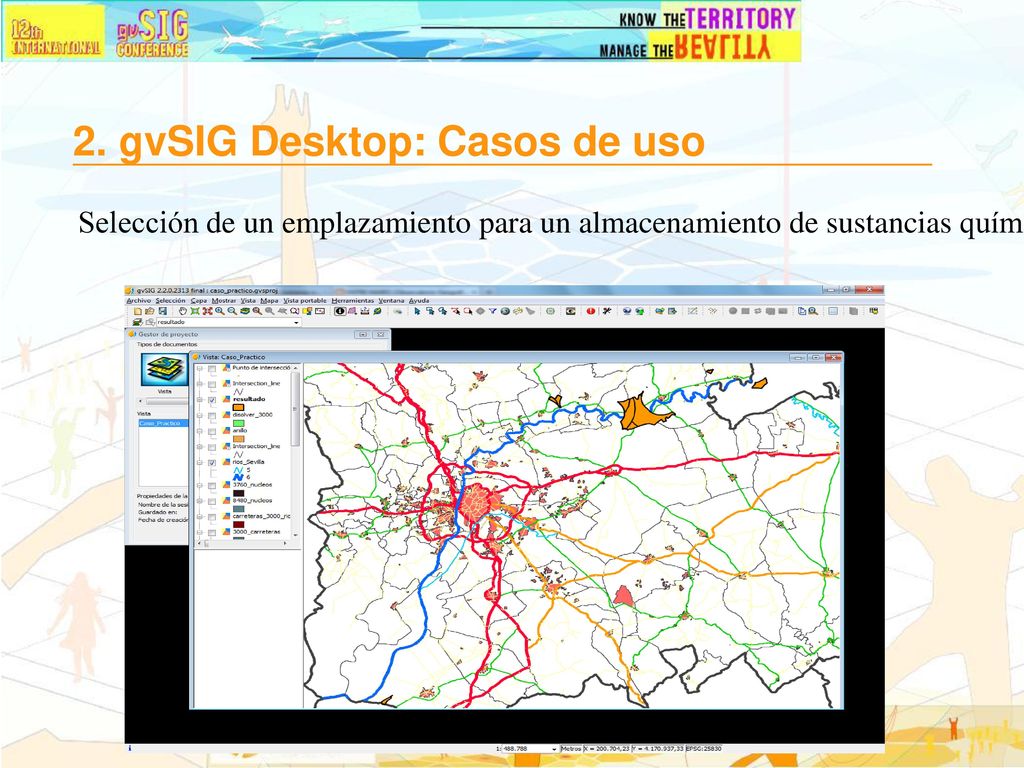Click the Open project folder icon

(x=150, y=312)
